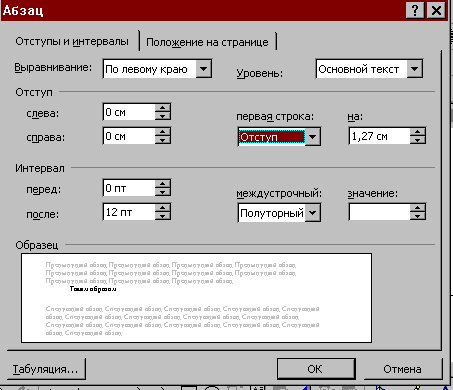Open the Выравнивание alignment dropdown
The height and width of the screenshot is (390, 453).
pos(203,69)
